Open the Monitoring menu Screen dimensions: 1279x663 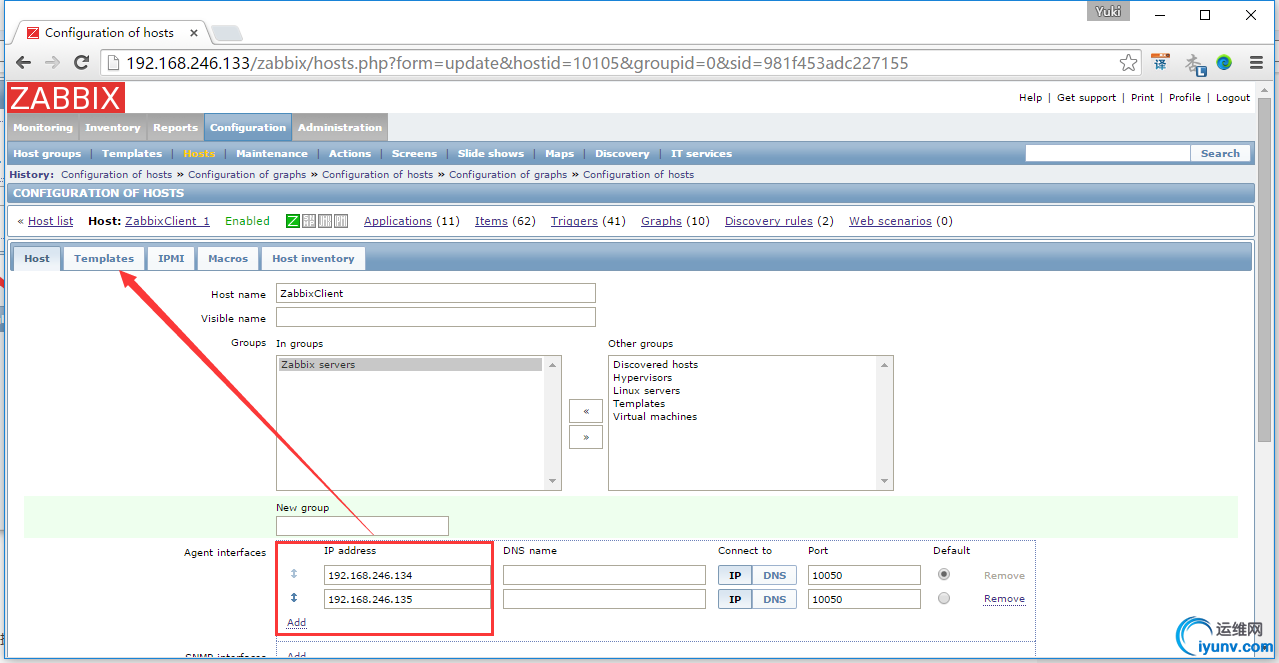(x=43, y=127)
